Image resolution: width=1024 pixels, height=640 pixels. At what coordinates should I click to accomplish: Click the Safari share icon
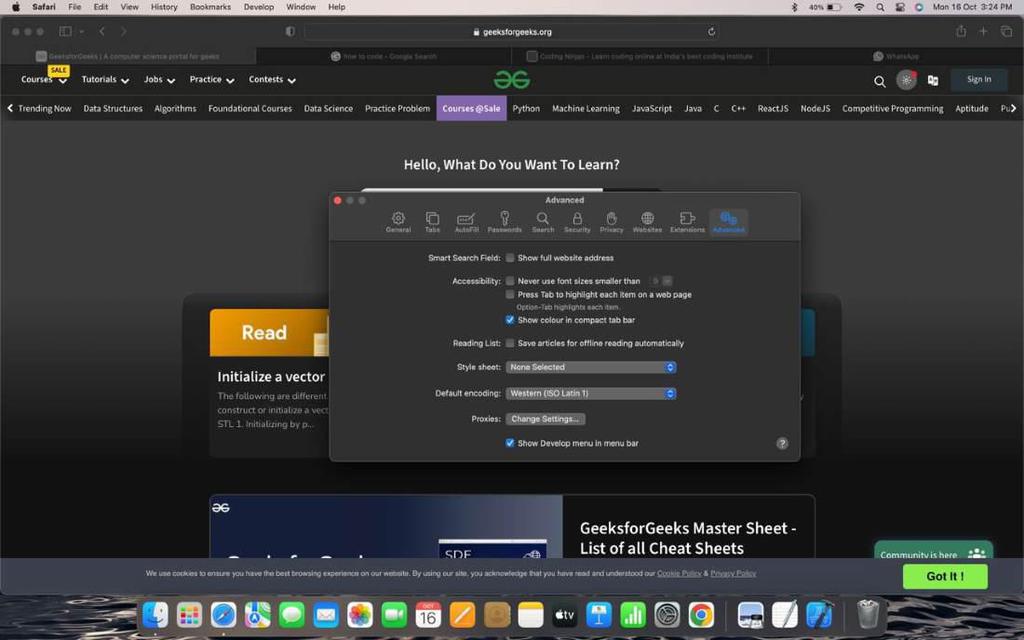[961, 31]
